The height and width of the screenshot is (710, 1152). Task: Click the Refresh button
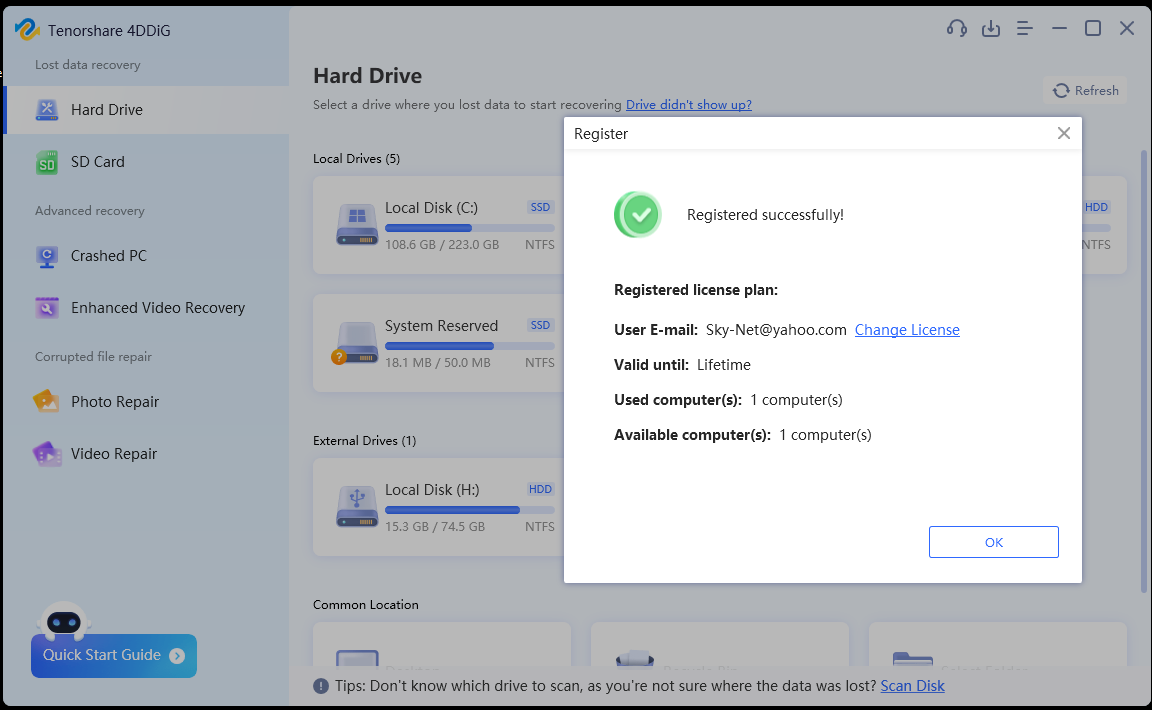(x=1085, y=90)
